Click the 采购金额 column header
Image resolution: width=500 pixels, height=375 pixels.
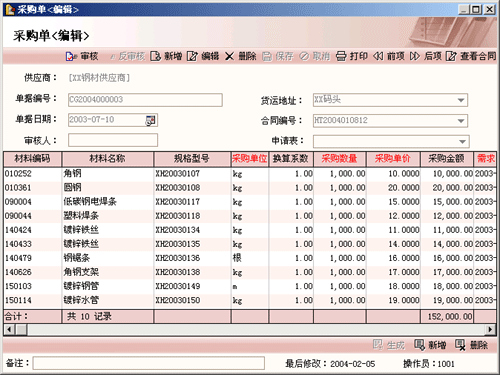447,159
